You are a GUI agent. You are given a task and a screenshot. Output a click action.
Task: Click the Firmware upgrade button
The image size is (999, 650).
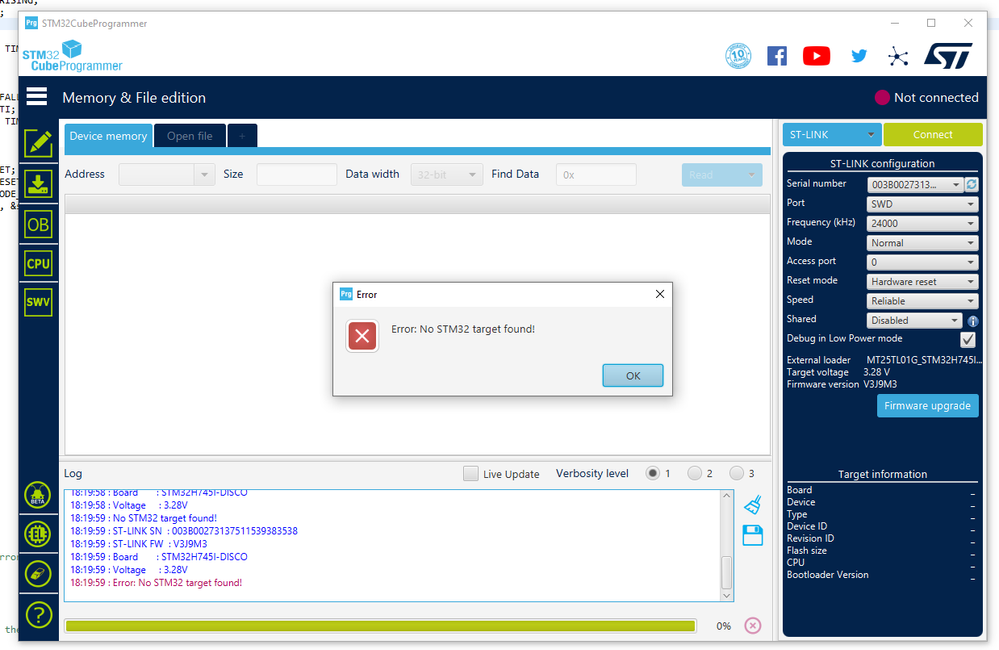point(927,406)
